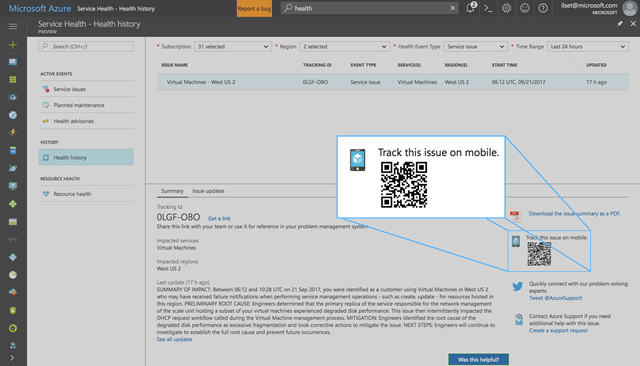This screenshot has height=366, width=640.
Task: Click the Microsoft Azure logo text
Action: pyautogui.click(x=40, y=8)
